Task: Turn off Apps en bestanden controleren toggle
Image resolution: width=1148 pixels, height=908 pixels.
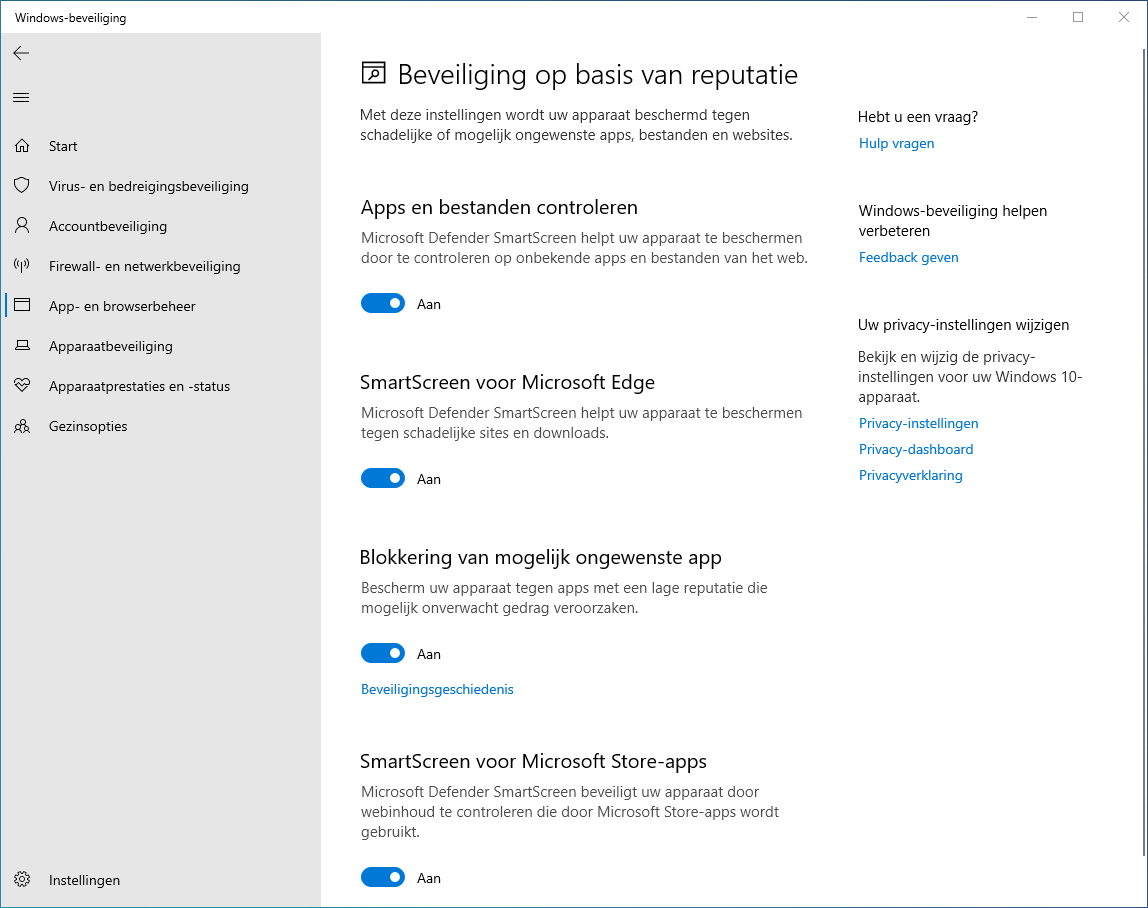Action: (x=383, y=304)
